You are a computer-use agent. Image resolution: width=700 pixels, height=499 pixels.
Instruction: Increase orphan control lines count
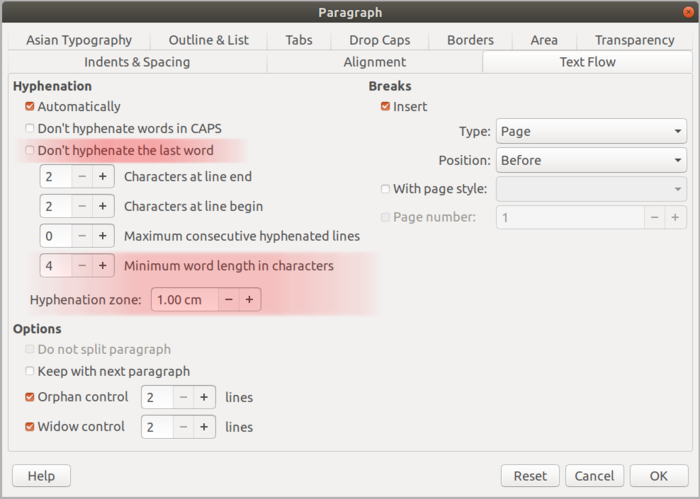(204, 397)
